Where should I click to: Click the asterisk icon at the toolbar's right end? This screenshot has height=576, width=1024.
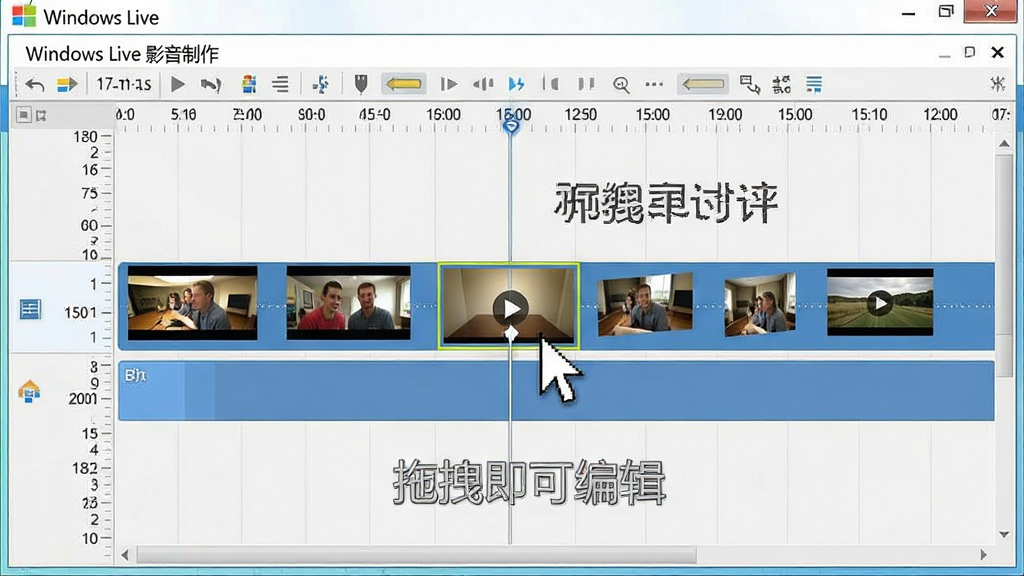(x=997, y=84)
